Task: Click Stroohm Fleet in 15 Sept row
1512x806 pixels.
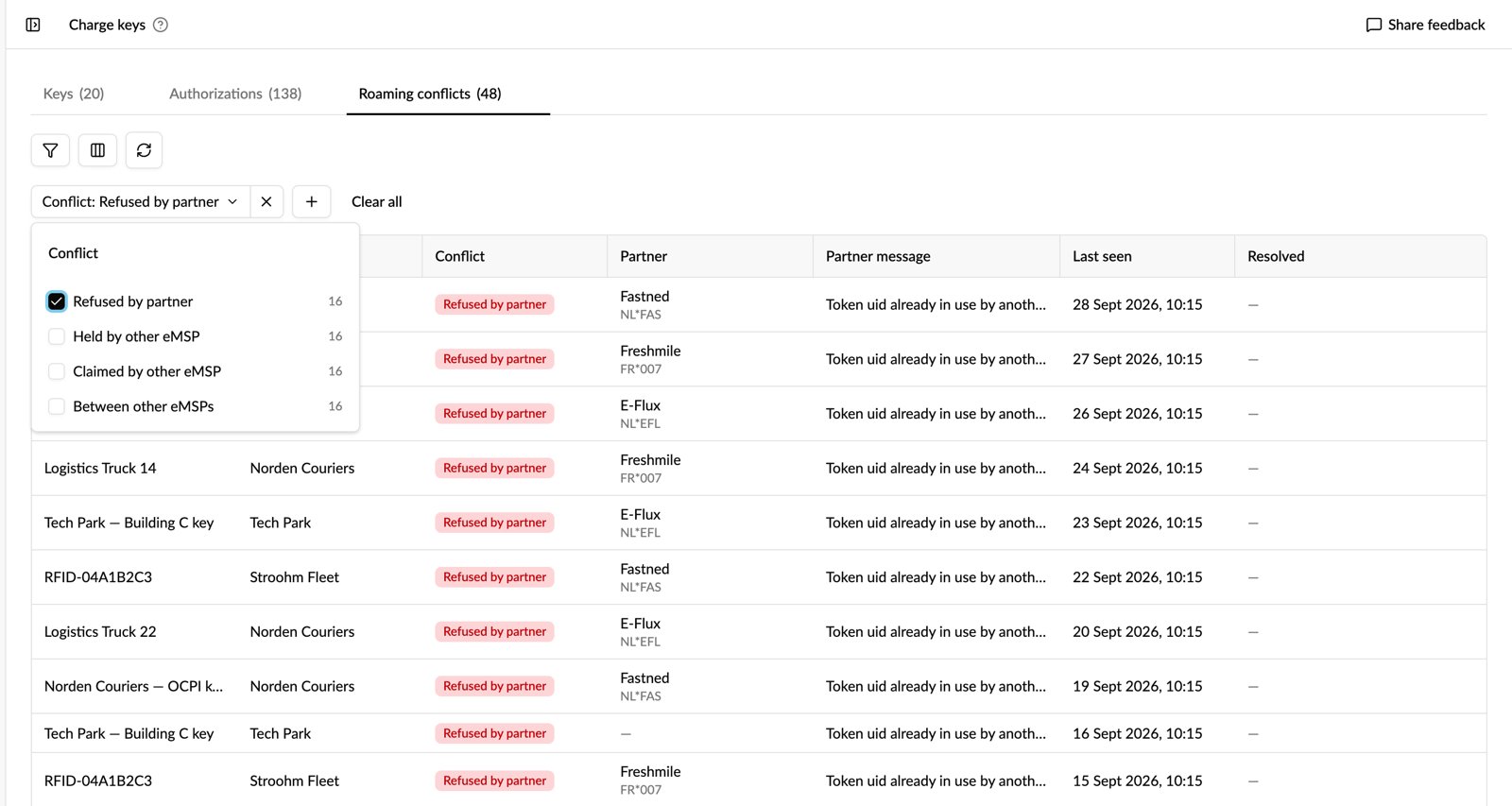Action: tap(295, 780)
